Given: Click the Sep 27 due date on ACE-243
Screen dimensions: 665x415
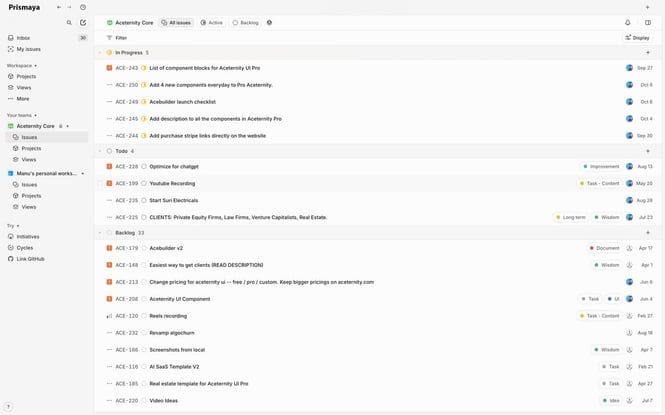Looking at the screenshot, I should 645,68.
